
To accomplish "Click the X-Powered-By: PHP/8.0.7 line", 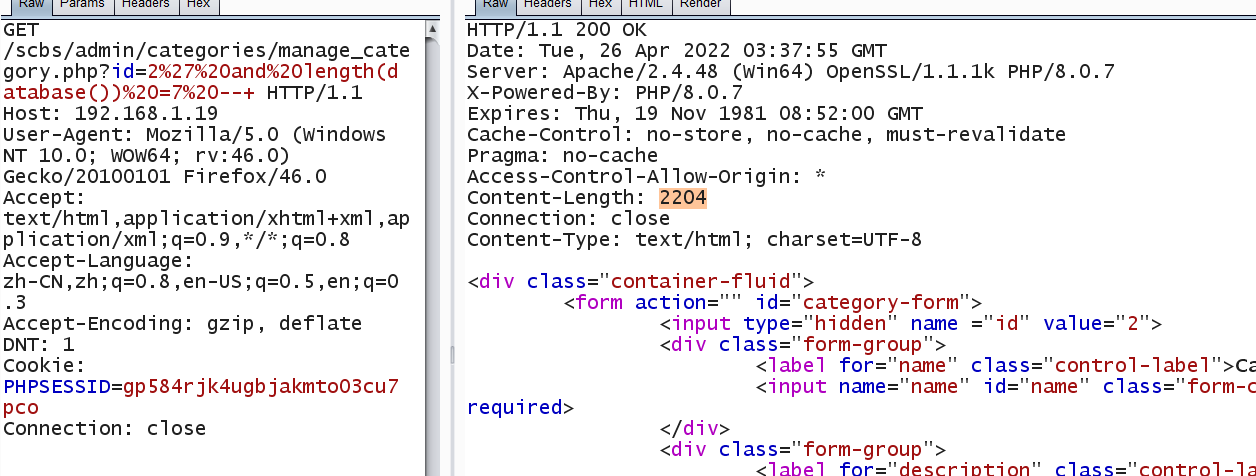I will coord(605,93).
